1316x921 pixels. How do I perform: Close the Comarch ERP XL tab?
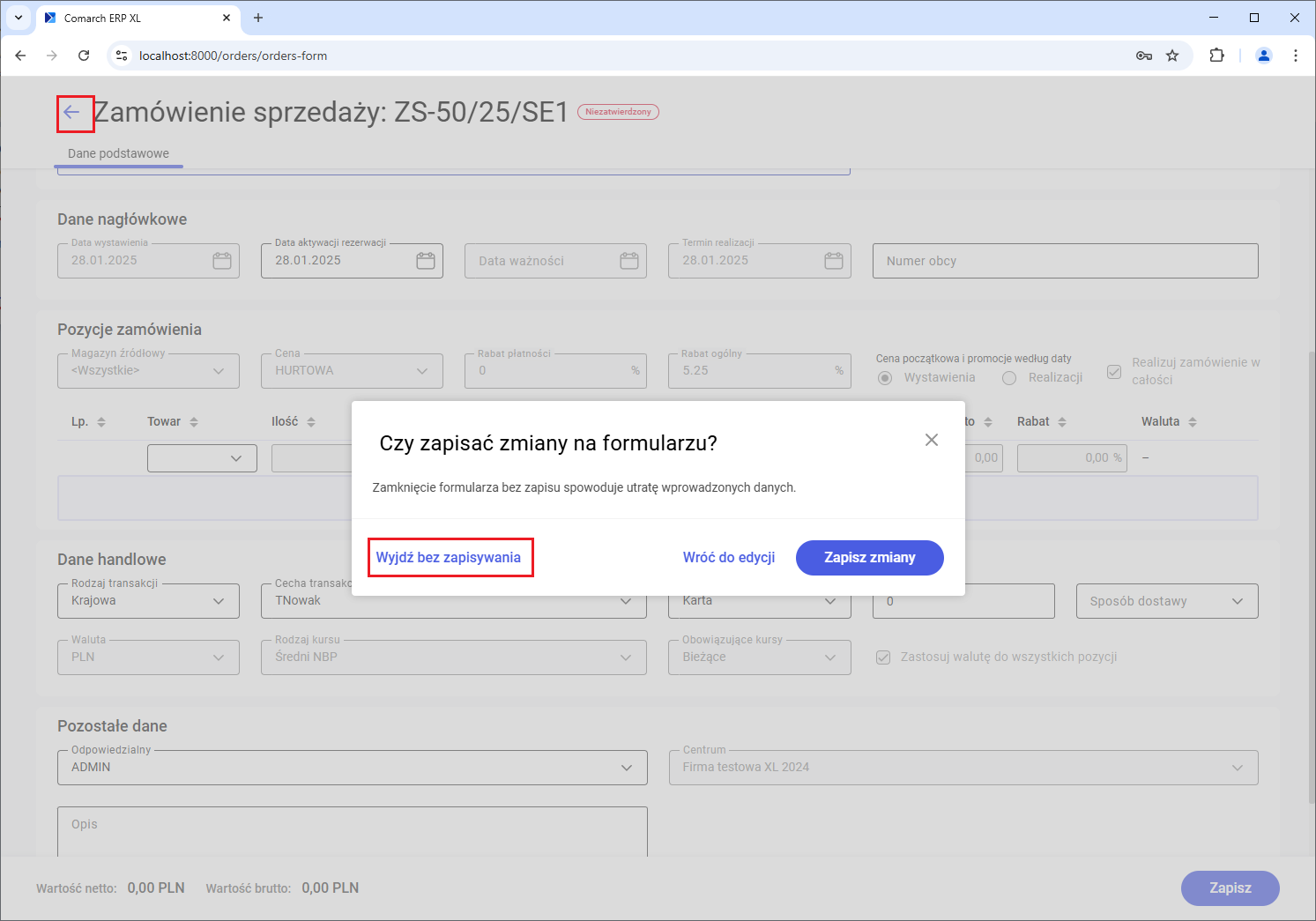click(x=227, y=18)
